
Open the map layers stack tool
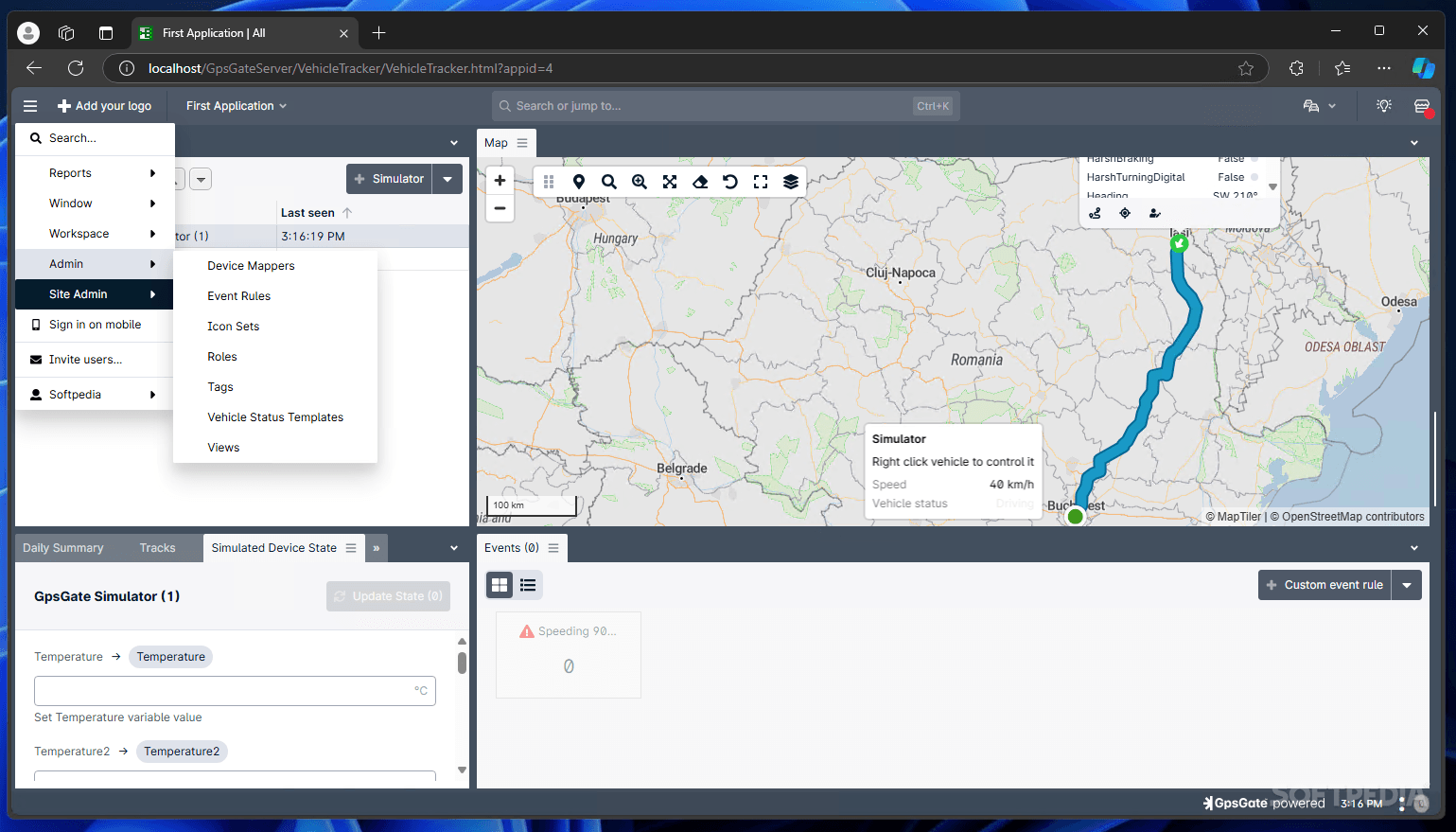[x=791, y=182]
